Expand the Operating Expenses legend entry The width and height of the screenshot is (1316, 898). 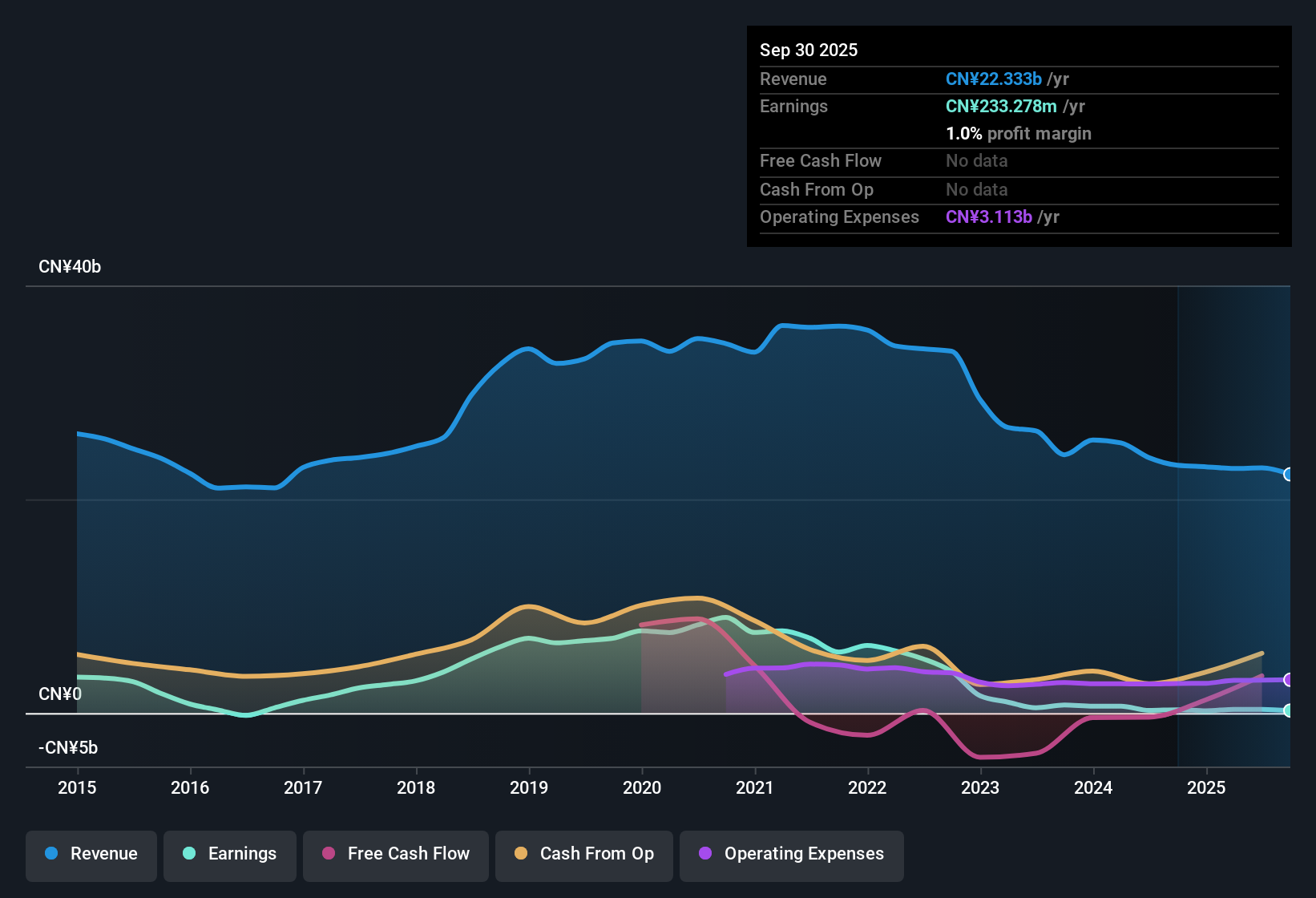pos(791,855)
